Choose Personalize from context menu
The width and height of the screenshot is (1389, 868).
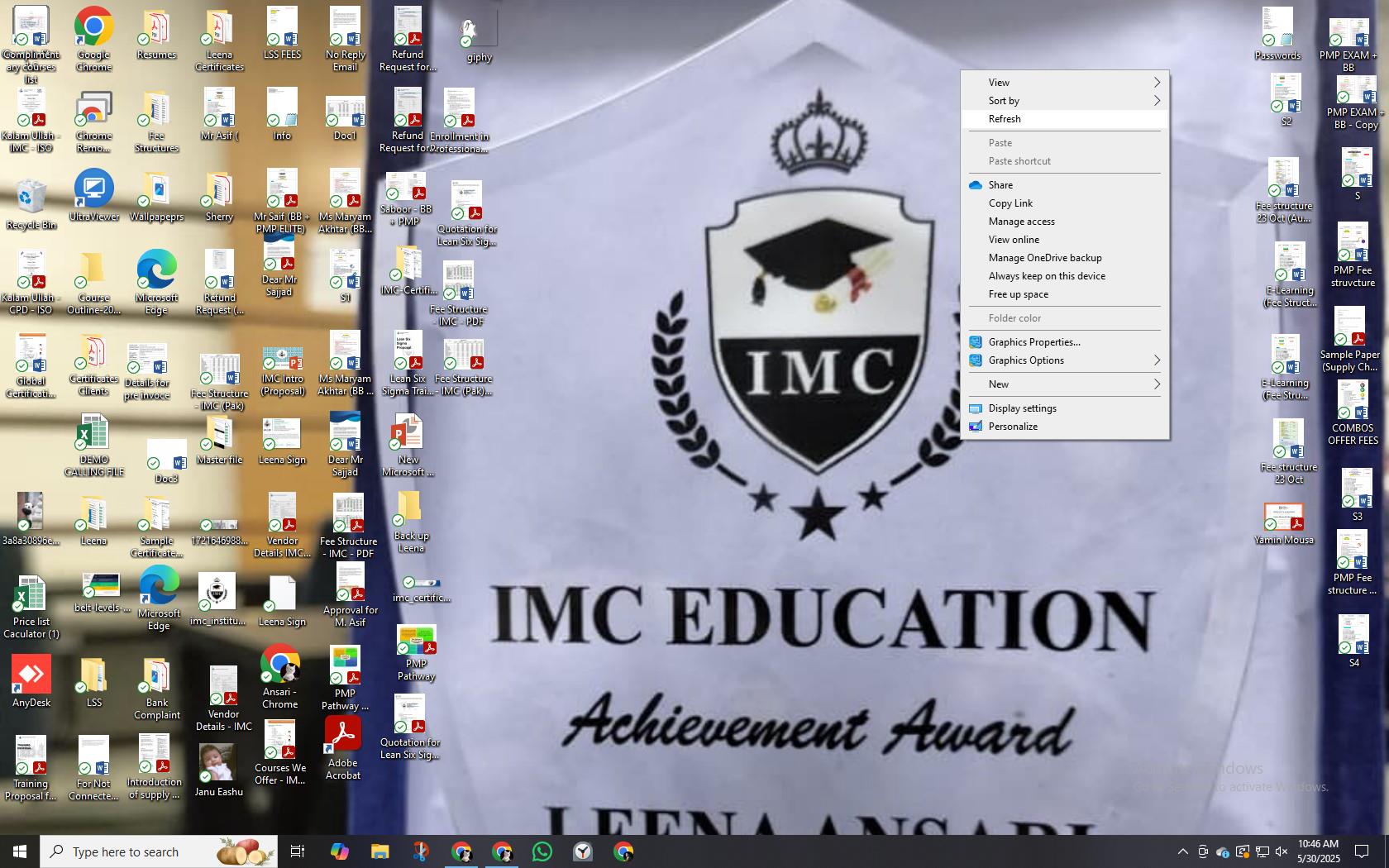(1065, 427)
